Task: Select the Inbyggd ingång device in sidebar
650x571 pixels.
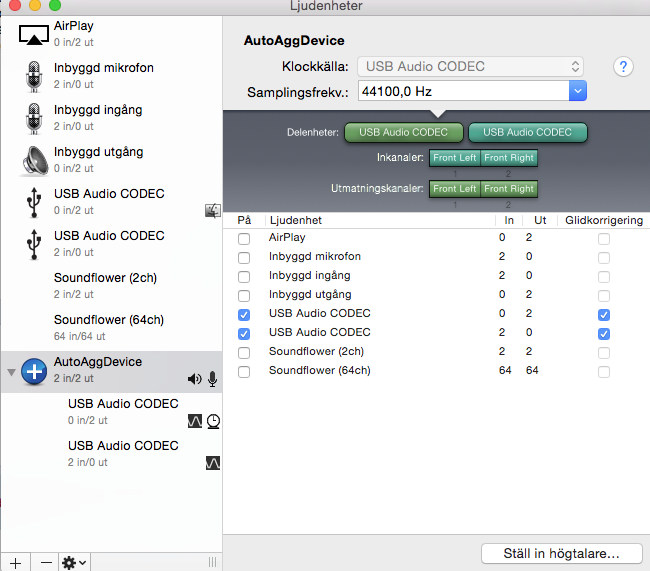Action: click(108, 117)
